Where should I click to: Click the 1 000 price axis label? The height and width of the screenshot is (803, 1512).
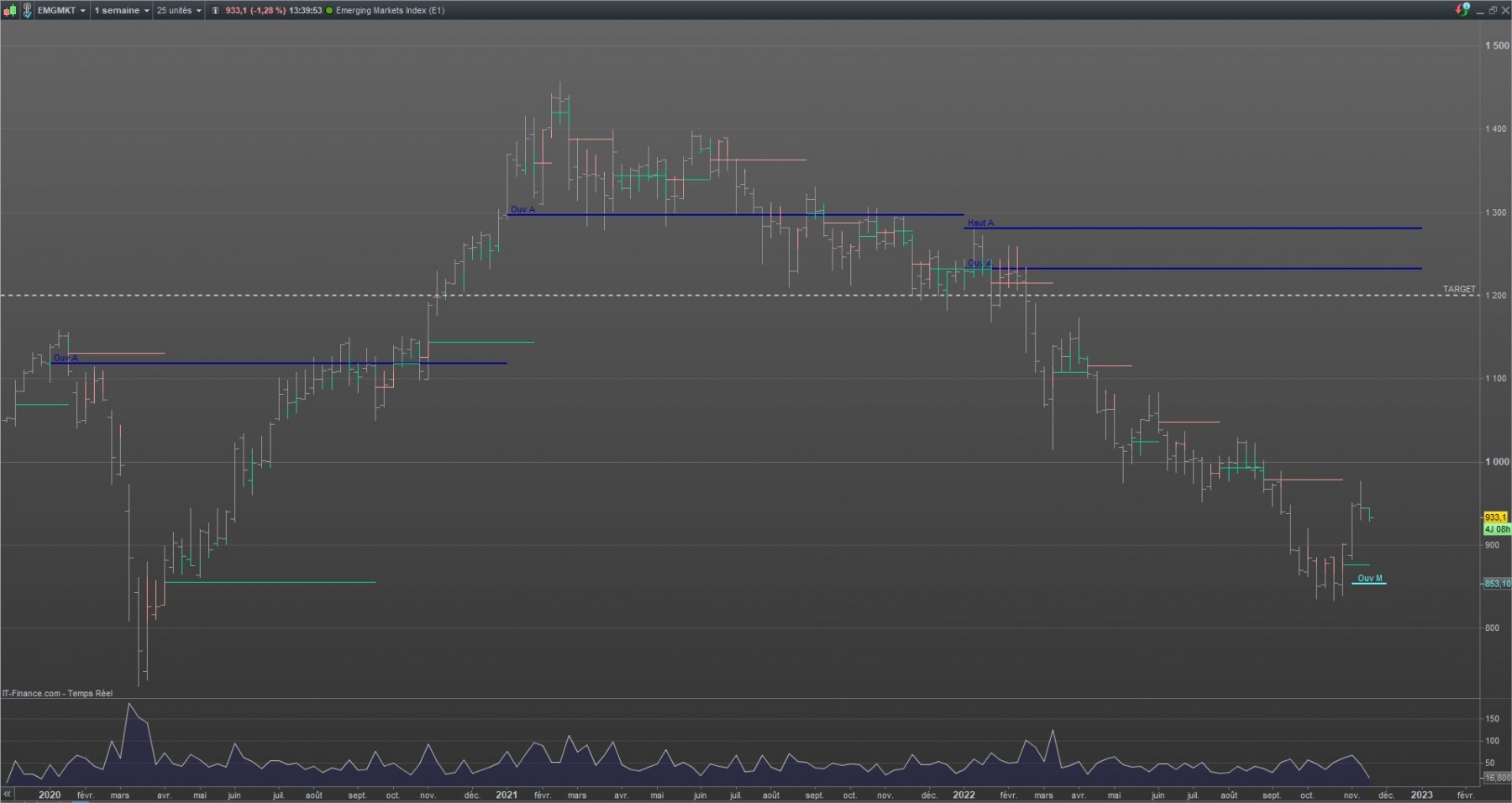(x=1497, y=461)
